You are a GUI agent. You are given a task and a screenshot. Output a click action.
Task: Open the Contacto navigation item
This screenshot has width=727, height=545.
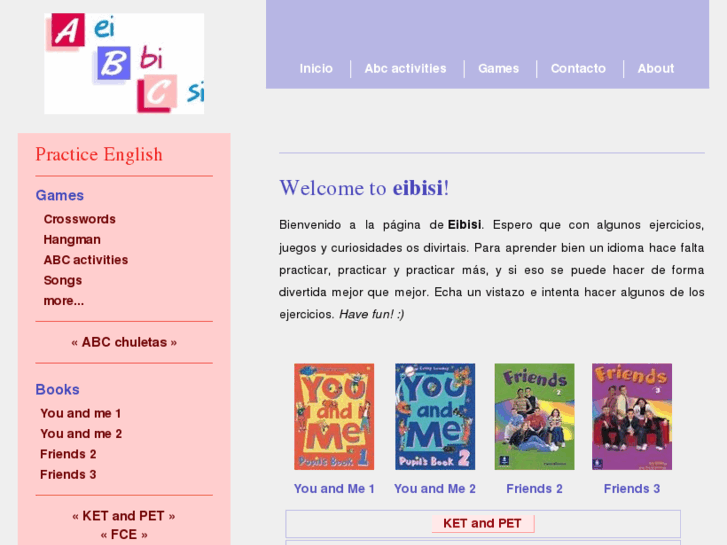578,69
